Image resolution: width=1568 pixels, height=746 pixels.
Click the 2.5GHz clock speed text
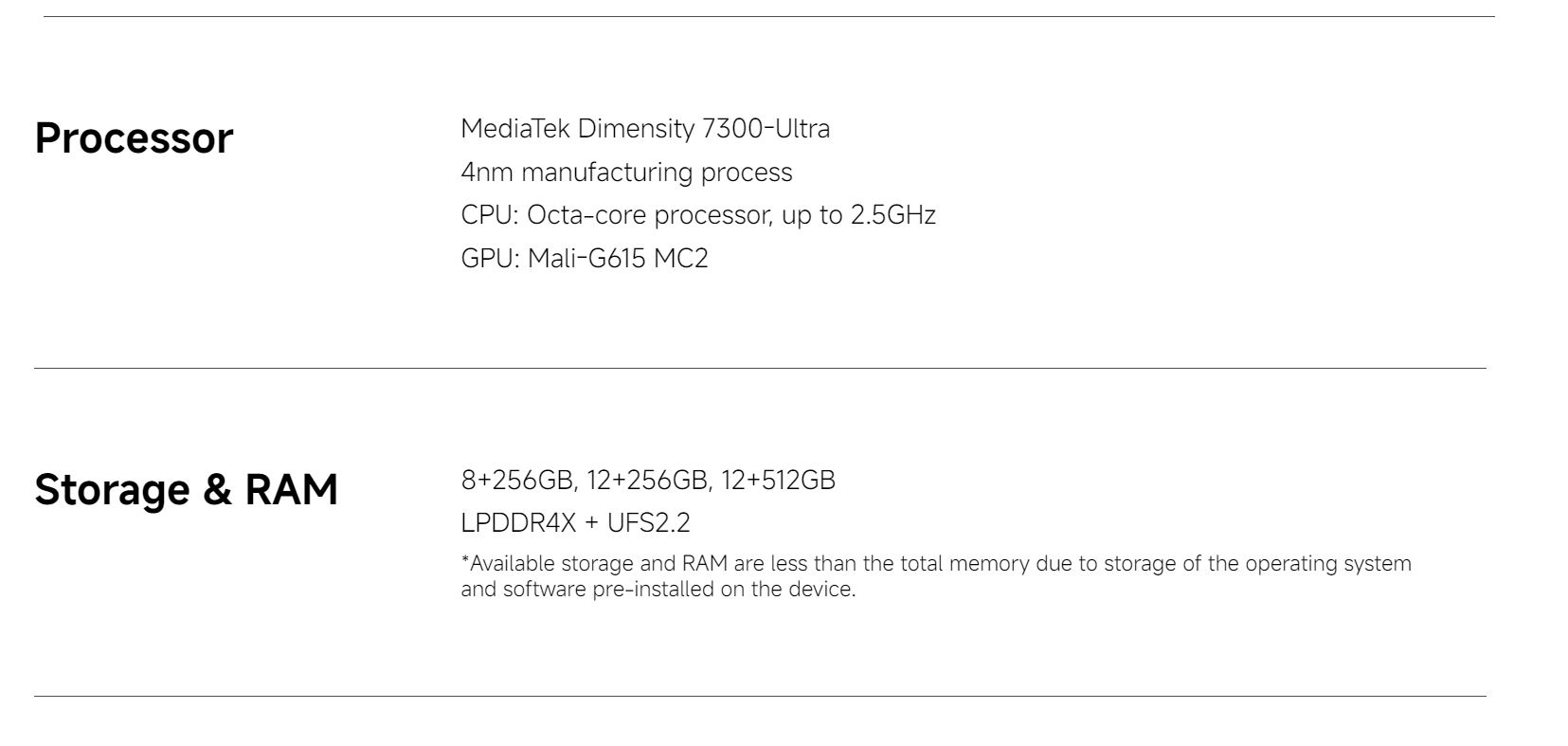pyautogui.click(x=892, y=215)
